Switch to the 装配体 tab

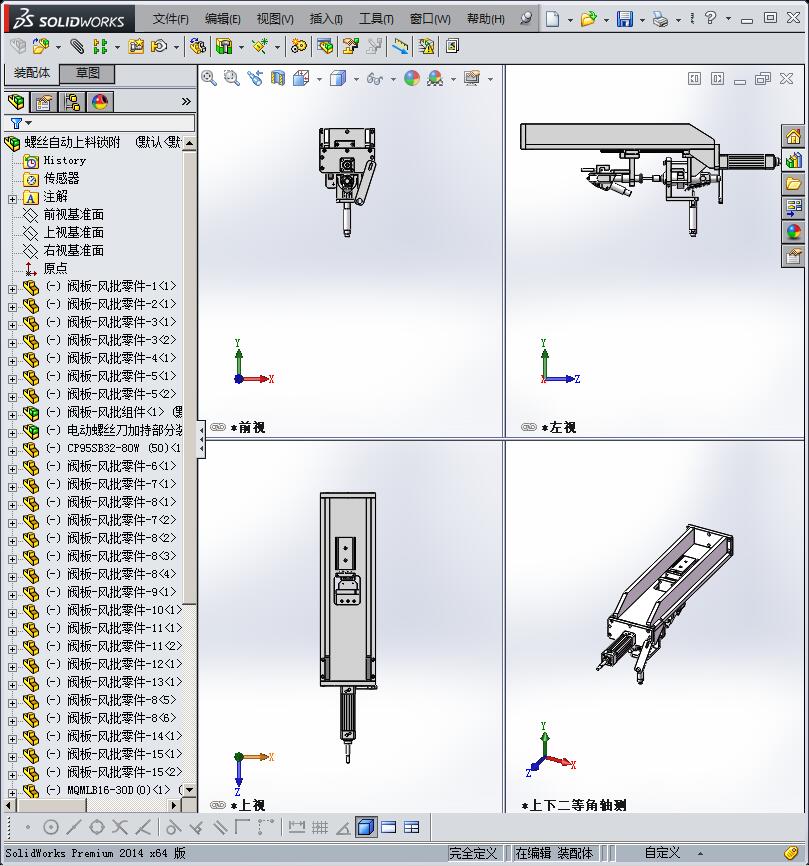[x=32, y=73]
